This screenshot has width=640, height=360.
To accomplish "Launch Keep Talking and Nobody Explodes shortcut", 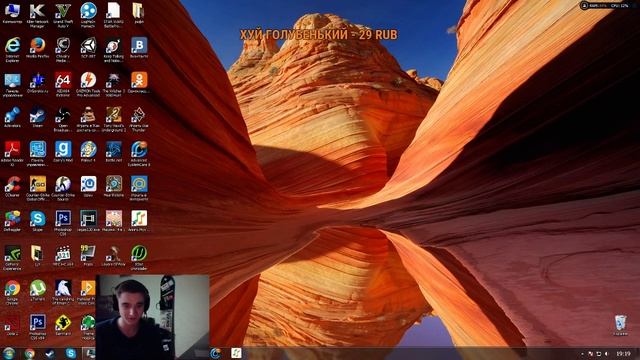I will click(113, 49).
